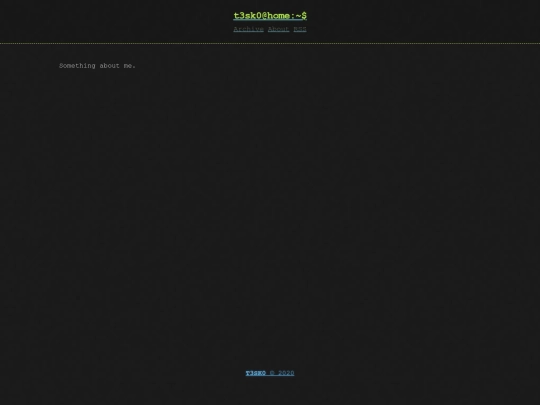540x405 pixels.
Task: Open the About navigation link
Action: pyautogui.click(x=279, y=29)
